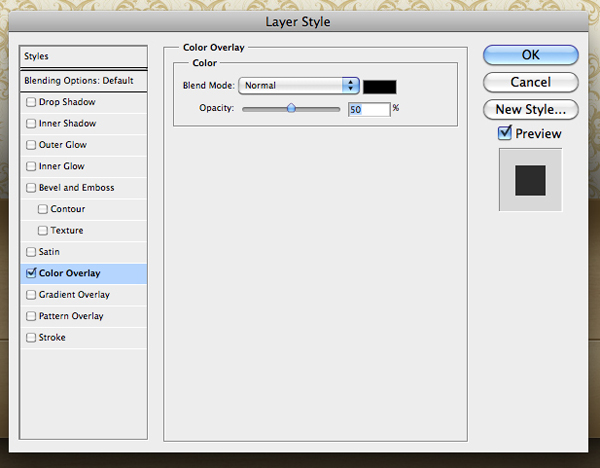Uncheck the Color Overlay checkbox
600x468 pixels.
click(31, 273)
